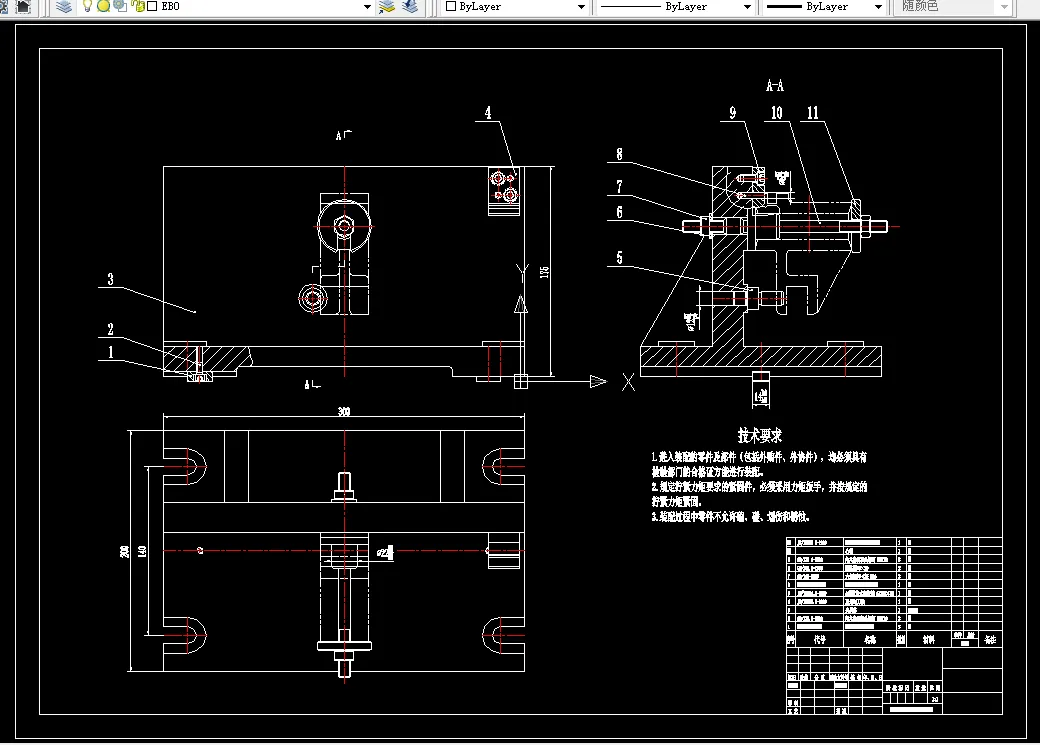Screen dimensions: 1040x745
Task: Click the Make Object's Layer Current icon
Action: pyautogui.click(x=387, y=7)
